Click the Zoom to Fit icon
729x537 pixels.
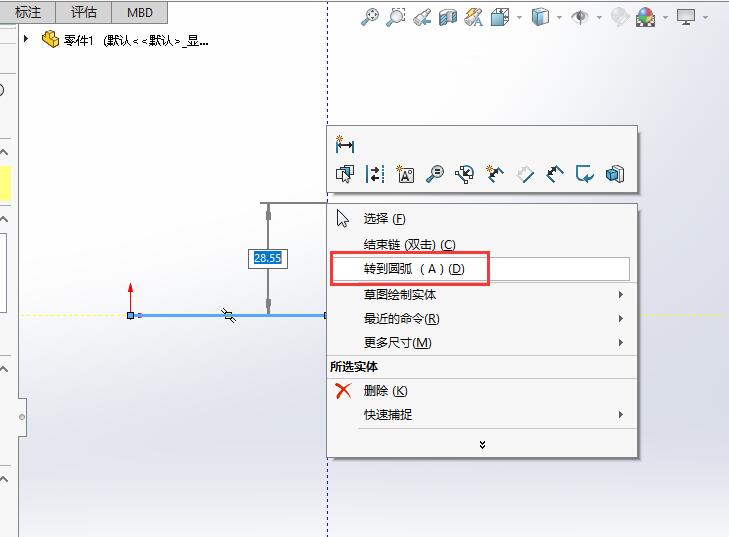coord(370,17)
